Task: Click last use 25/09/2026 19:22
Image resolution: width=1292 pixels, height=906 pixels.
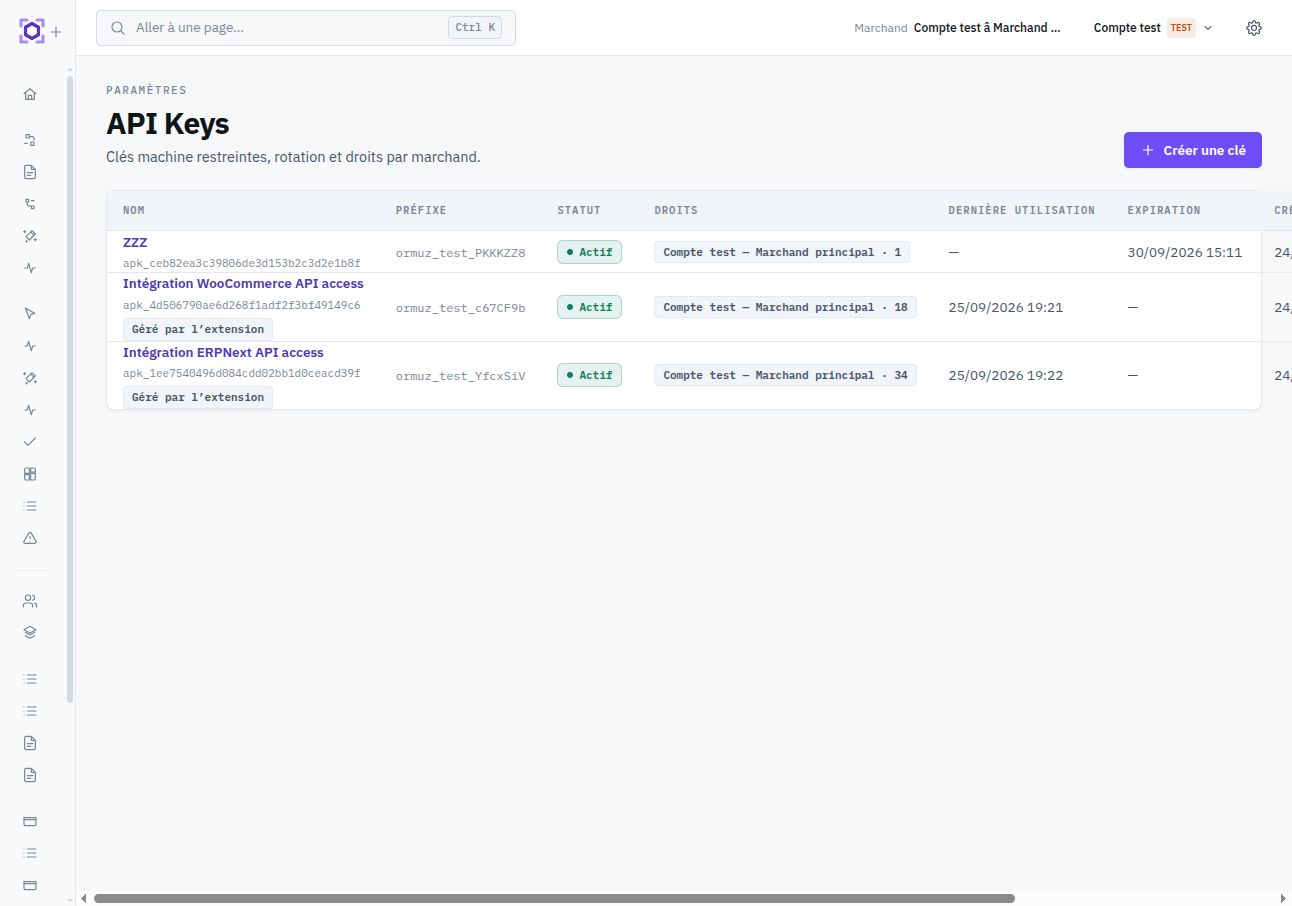Action: coord(1005,376)
